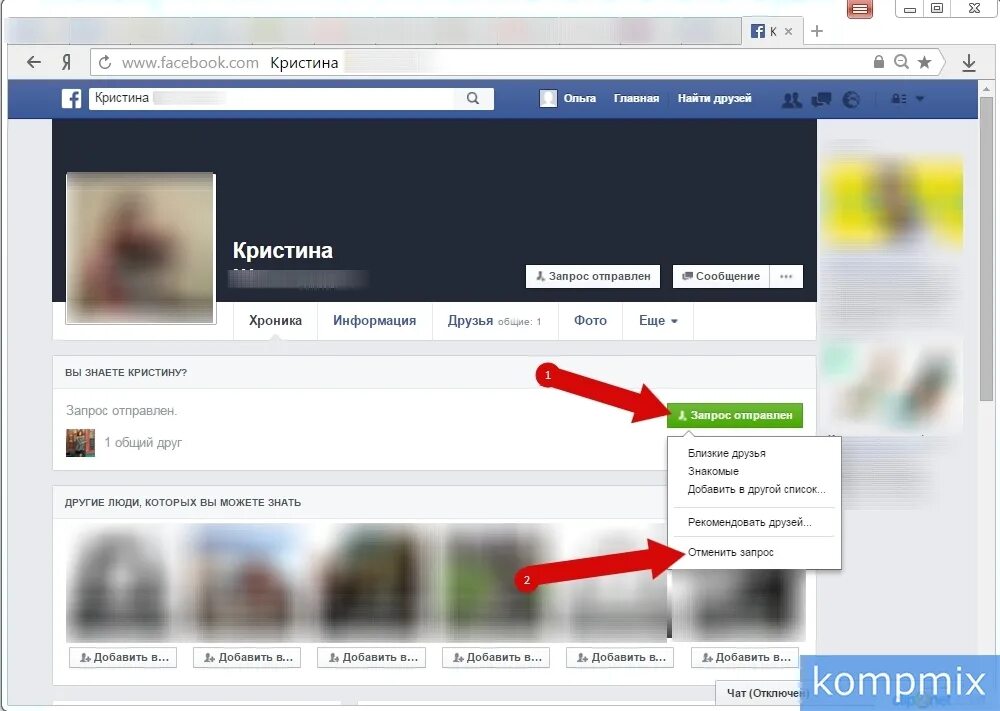Click the Сообщение button
Screen dimensions: 1000x711
click(721, 276)
